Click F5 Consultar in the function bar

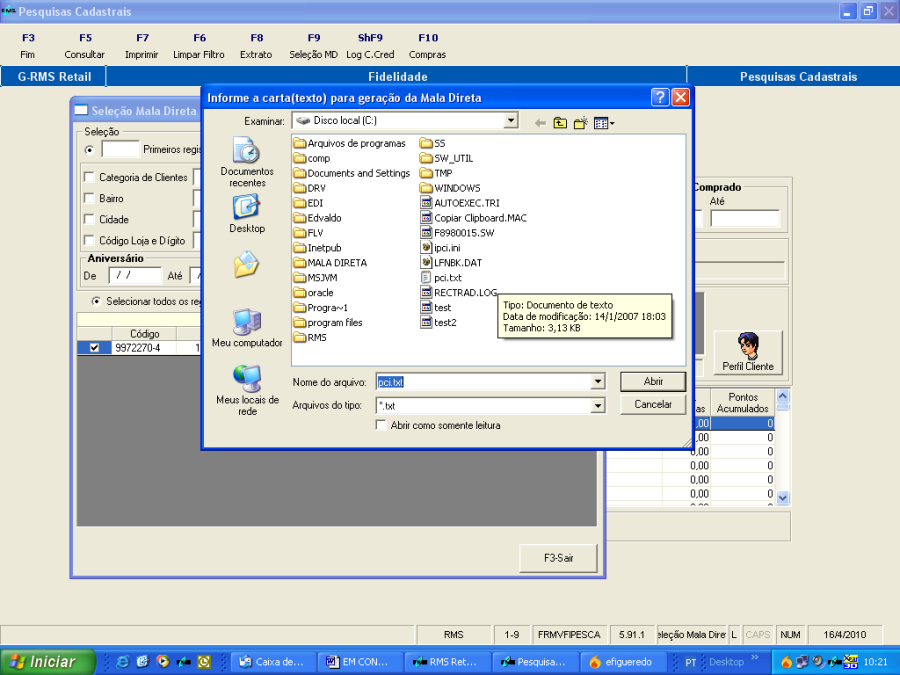point(85,46)
